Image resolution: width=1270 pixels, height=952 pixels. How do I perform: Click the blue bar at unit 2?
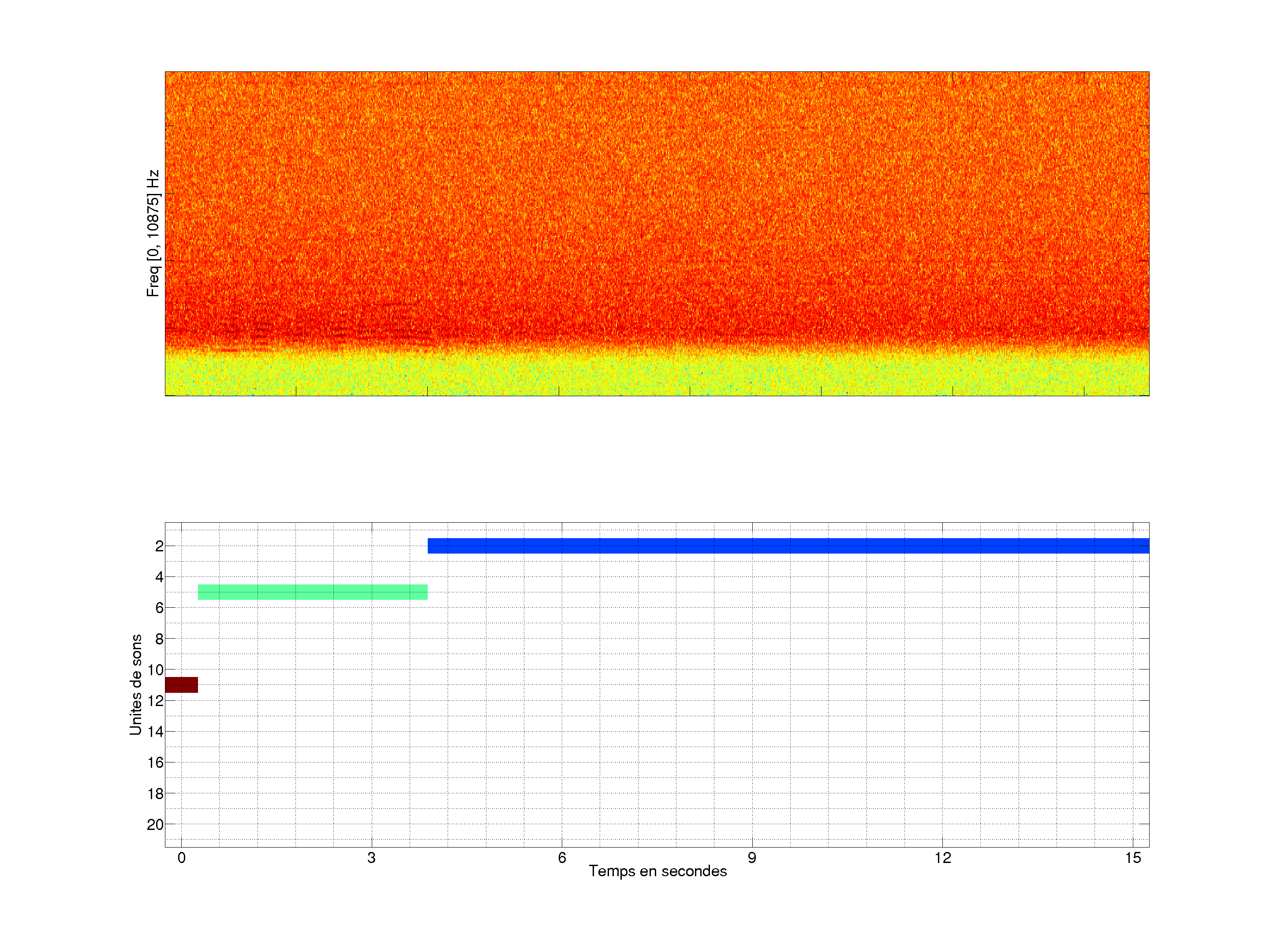[788, 546]
